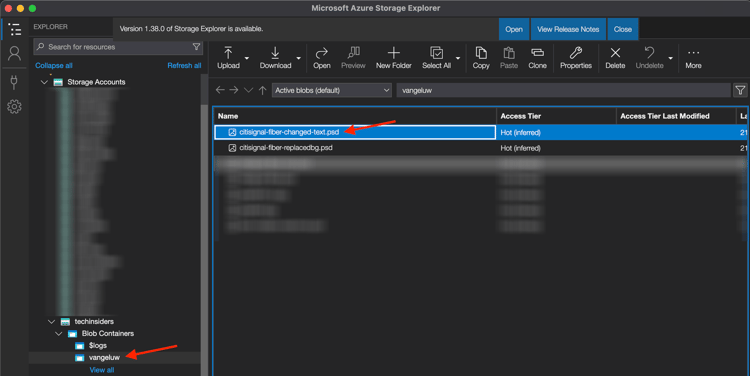Viewport: 750px width, 376px height.
Task: Navigate back with the left arrow
Action: pos(220,90)
